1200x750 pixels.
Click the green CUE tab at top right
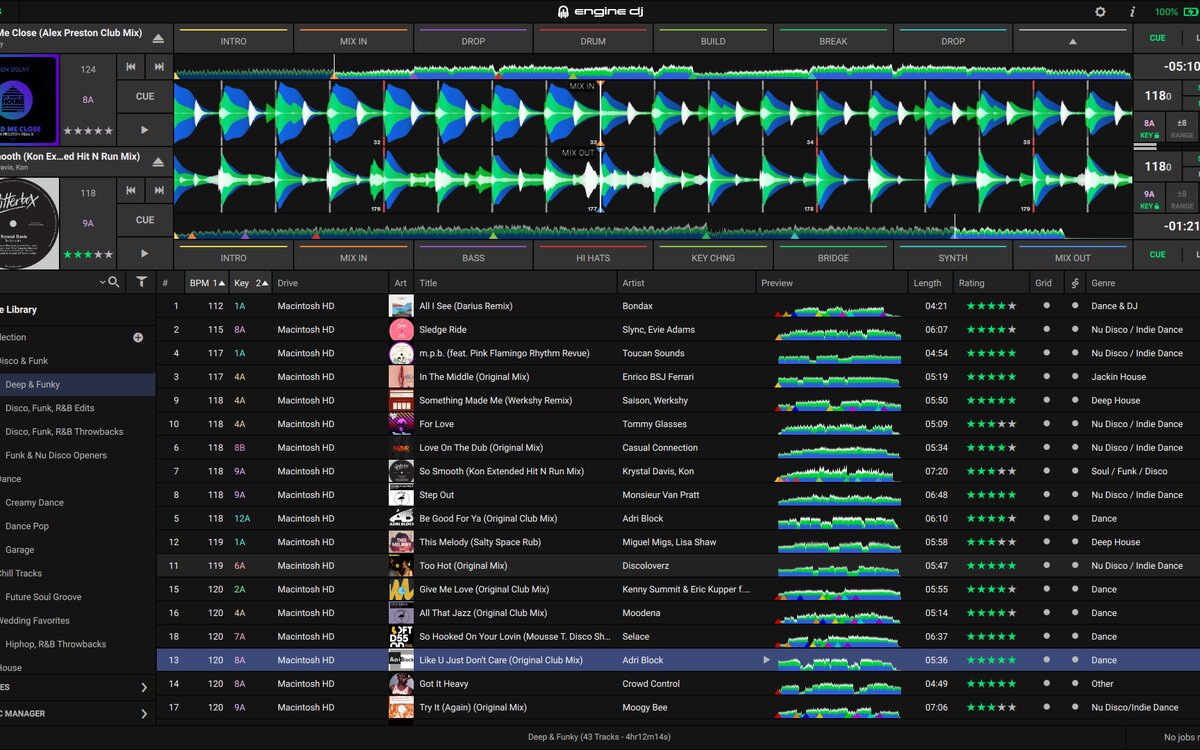[1157, 38]
